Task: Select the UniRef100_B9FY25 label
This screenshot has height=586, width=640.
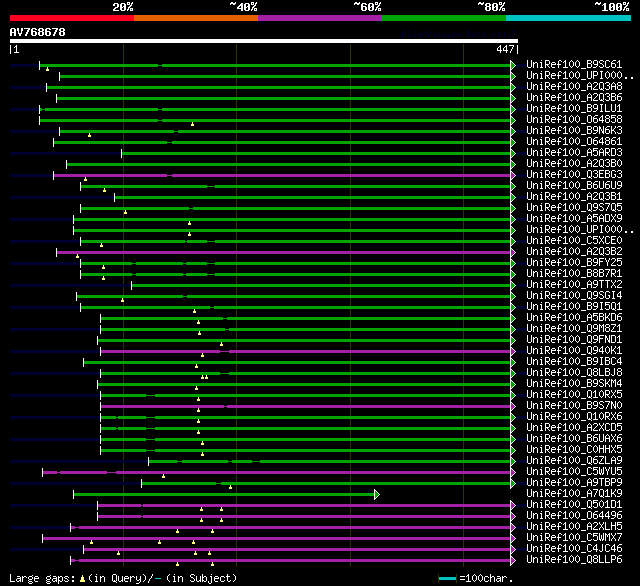Action: click(574, 263)
